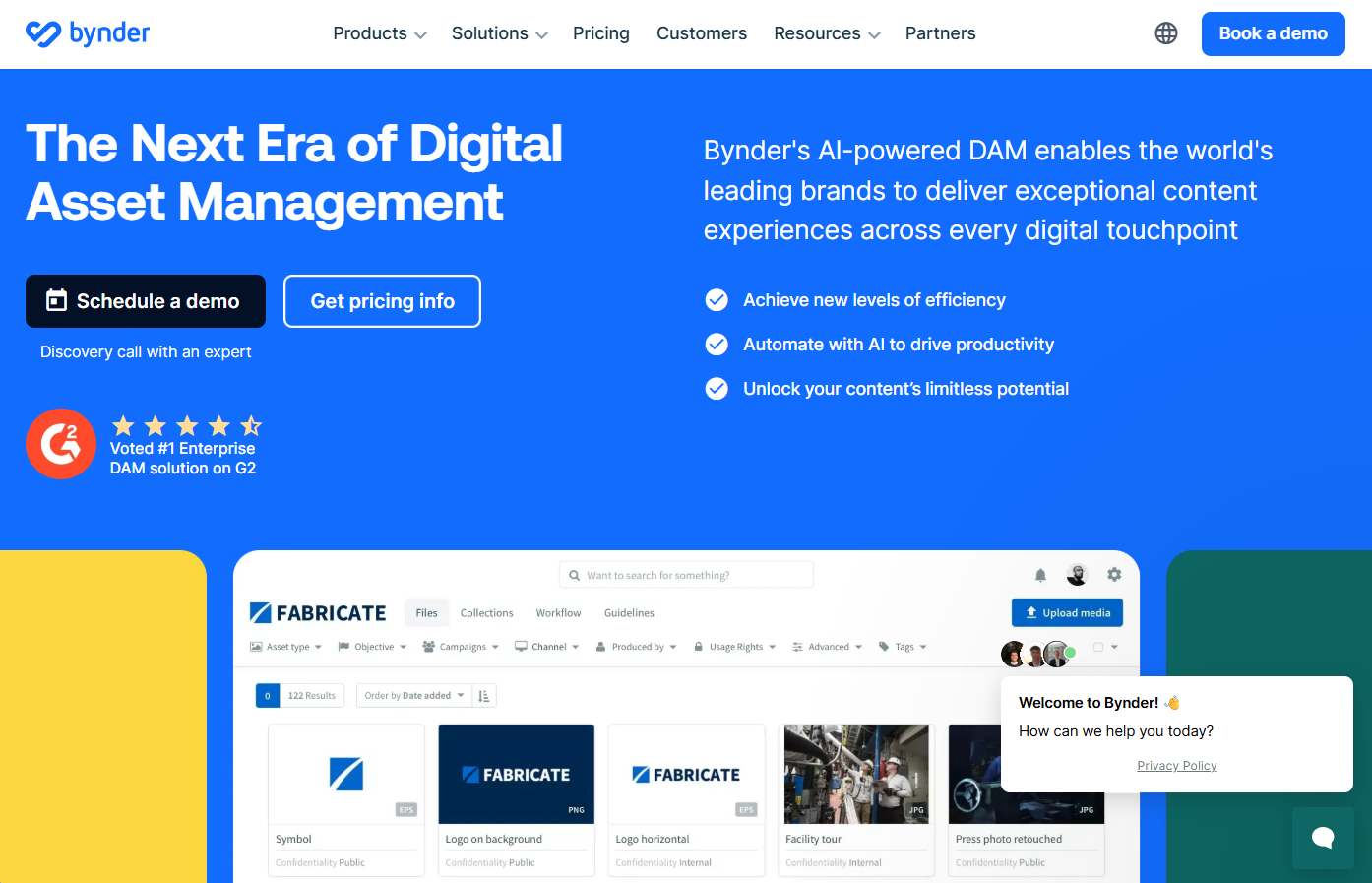1372x883 pixels.
Task: Open the chat bubble widget
Action: (x=1322, y=838)
